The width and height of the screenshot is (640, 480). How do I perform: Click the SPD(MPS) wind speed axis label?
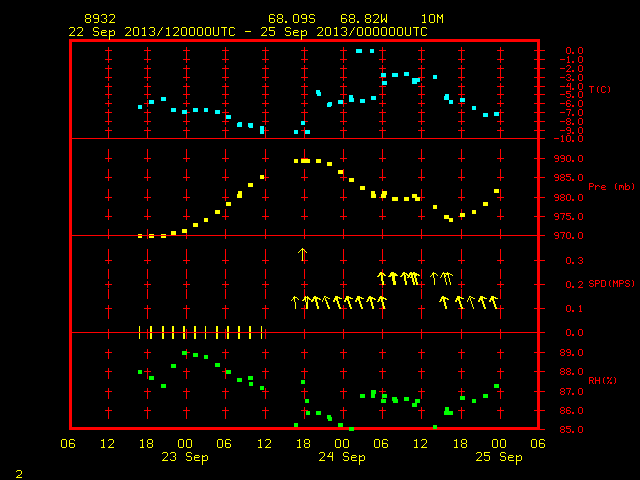611,283
